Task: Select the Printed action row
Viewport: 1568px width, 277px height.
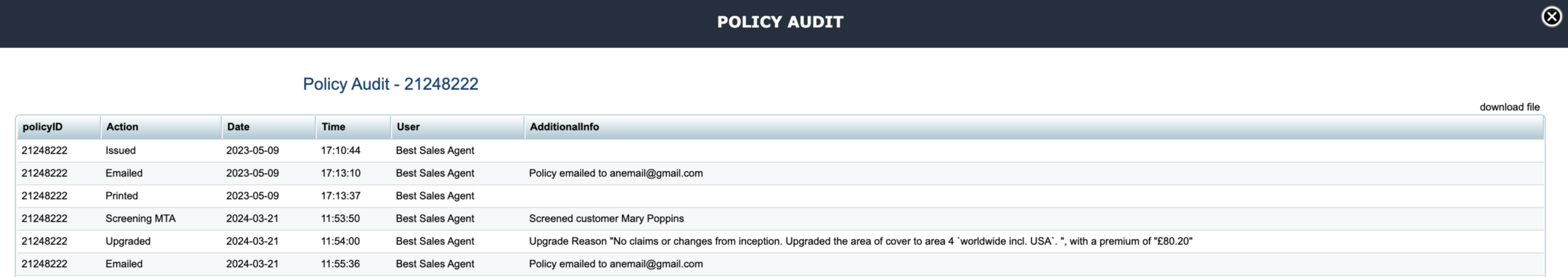Action: [x=780, y=196]
